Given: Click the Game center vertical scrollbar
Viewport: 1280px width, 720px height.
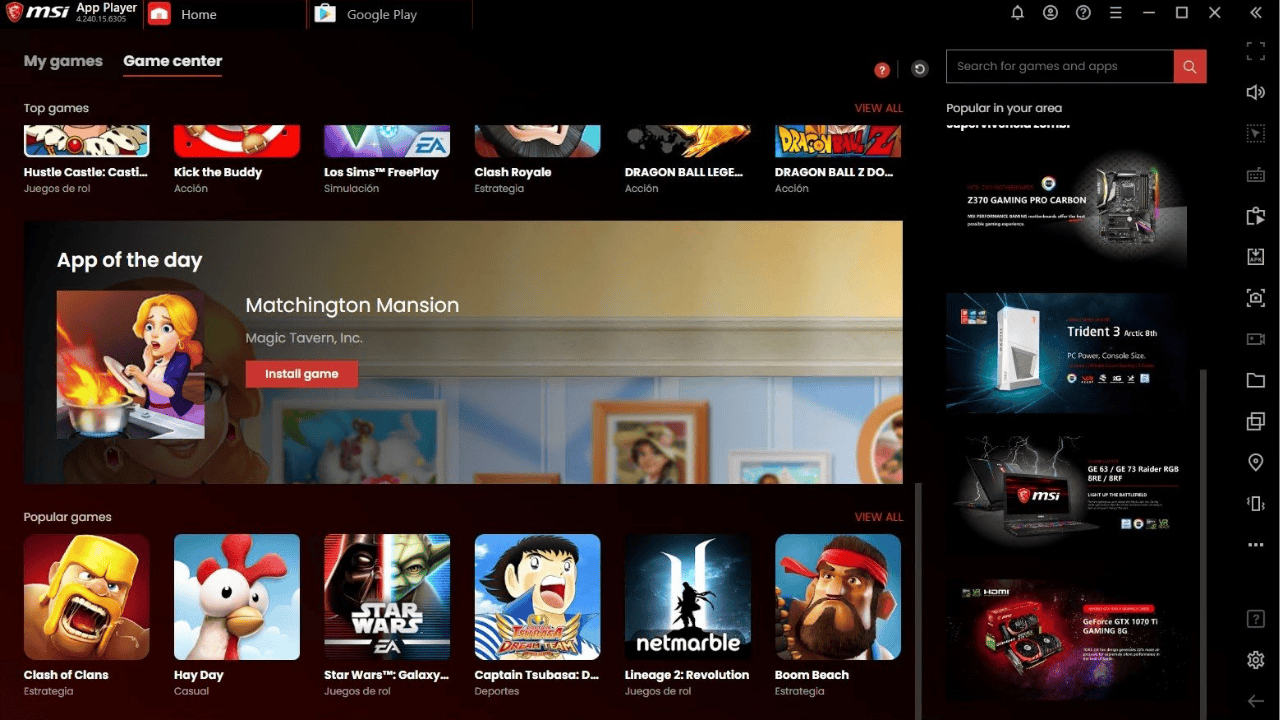Looking at the screenshot, I should click(918, 601).
